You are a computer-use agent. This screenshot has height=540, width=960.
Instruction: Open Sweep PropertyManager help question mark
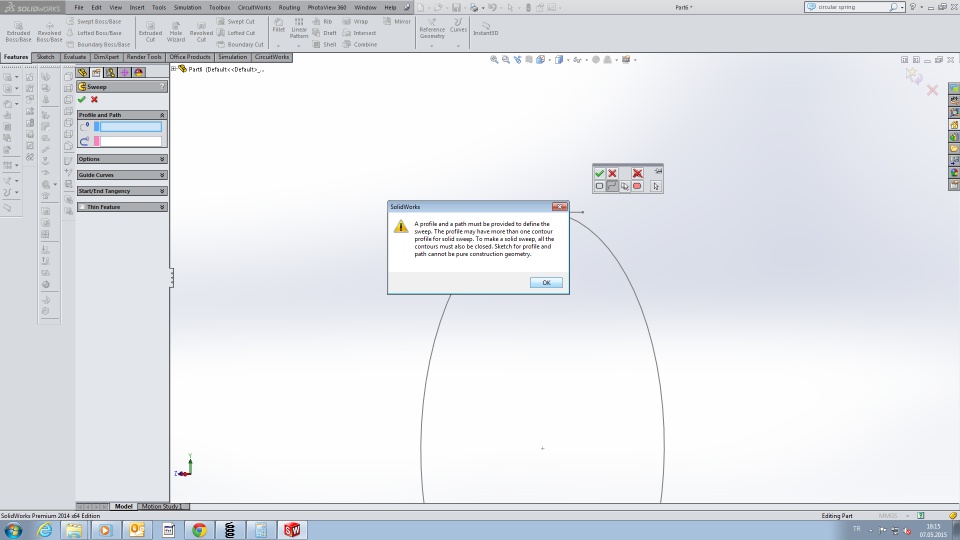pos(162,87)
